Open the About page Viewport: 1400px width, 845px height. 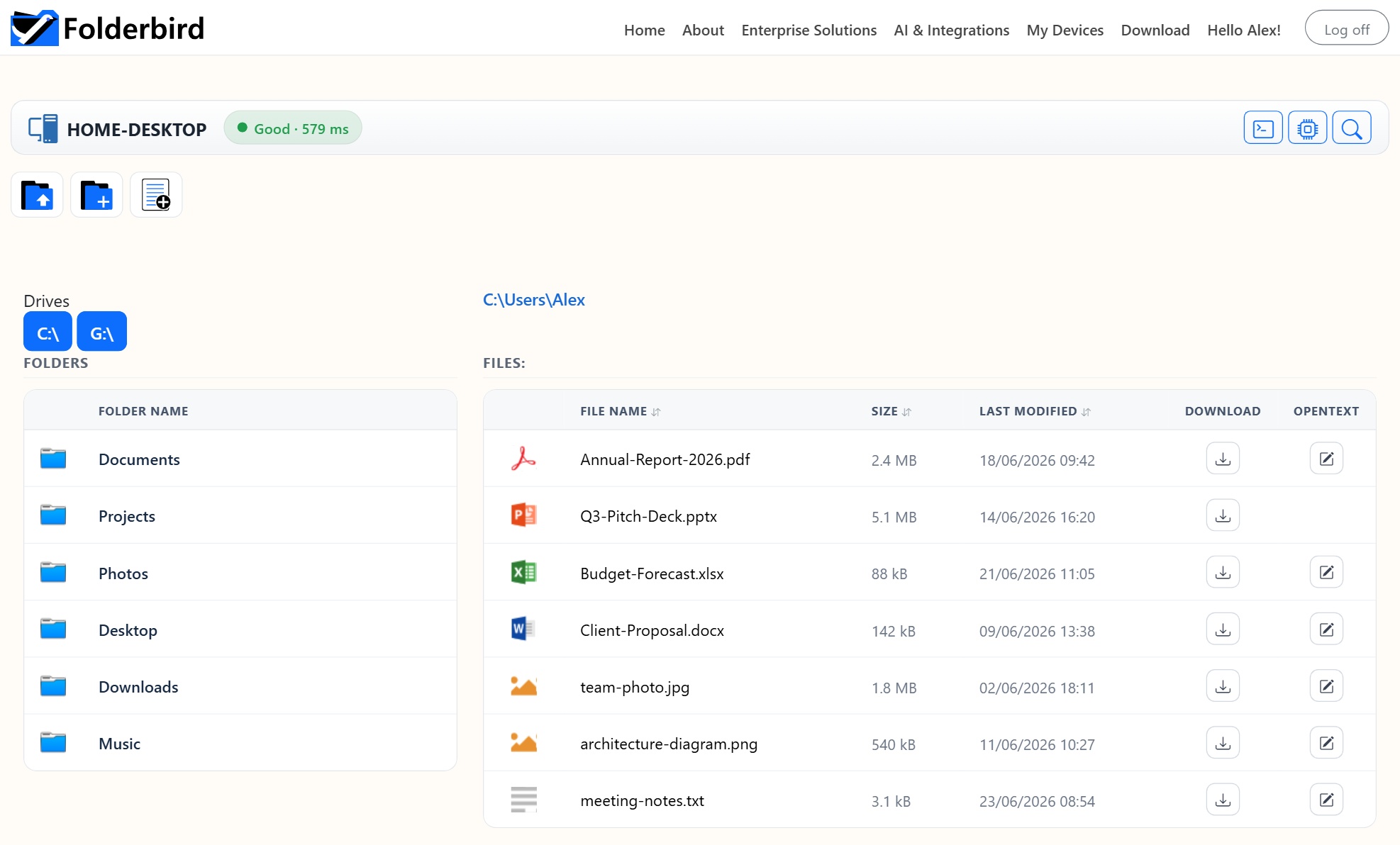(x=703, y=30)
